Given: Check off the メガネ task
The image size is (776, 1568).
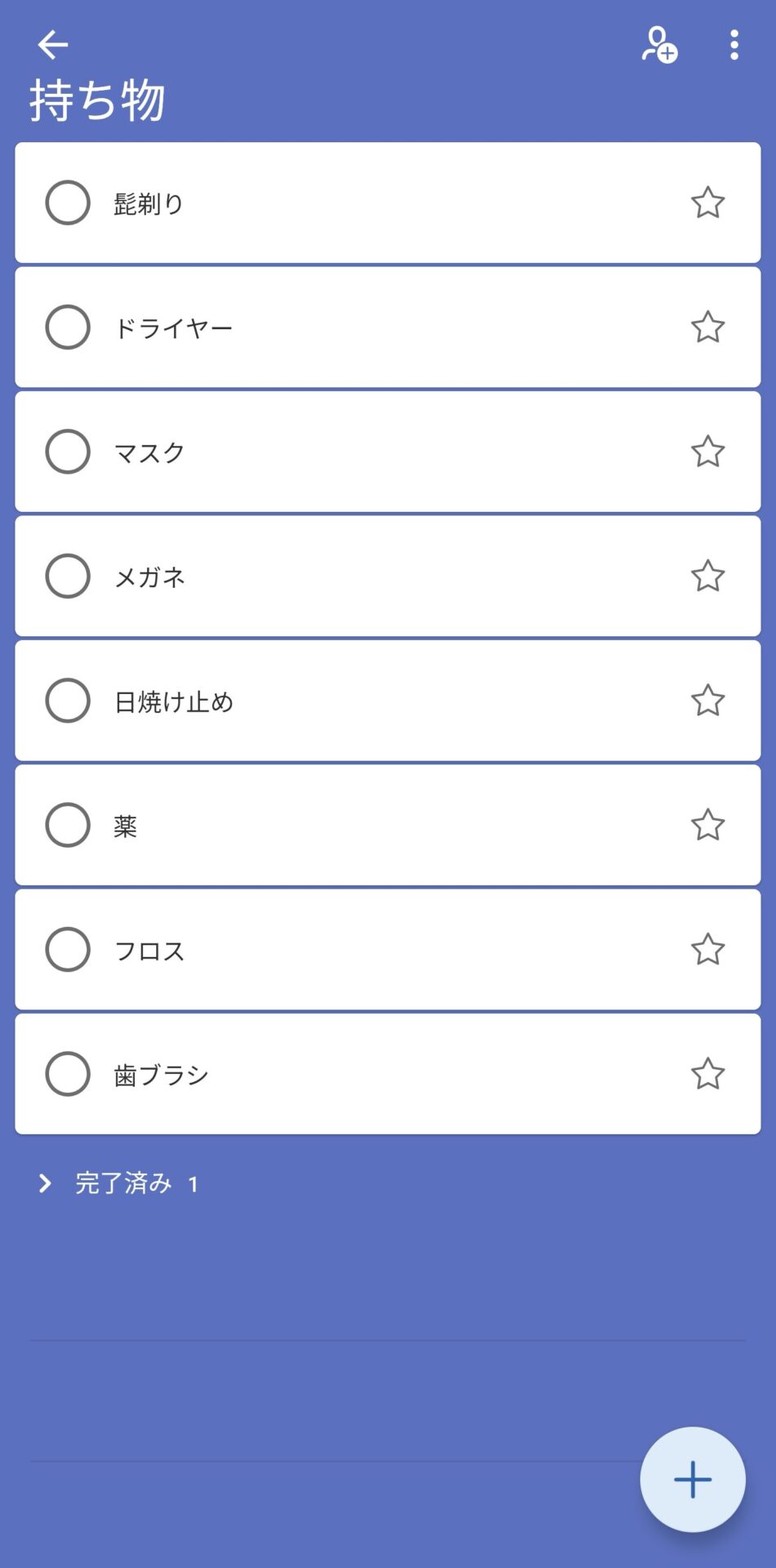Looking at the screenshot, I should 68,576.
